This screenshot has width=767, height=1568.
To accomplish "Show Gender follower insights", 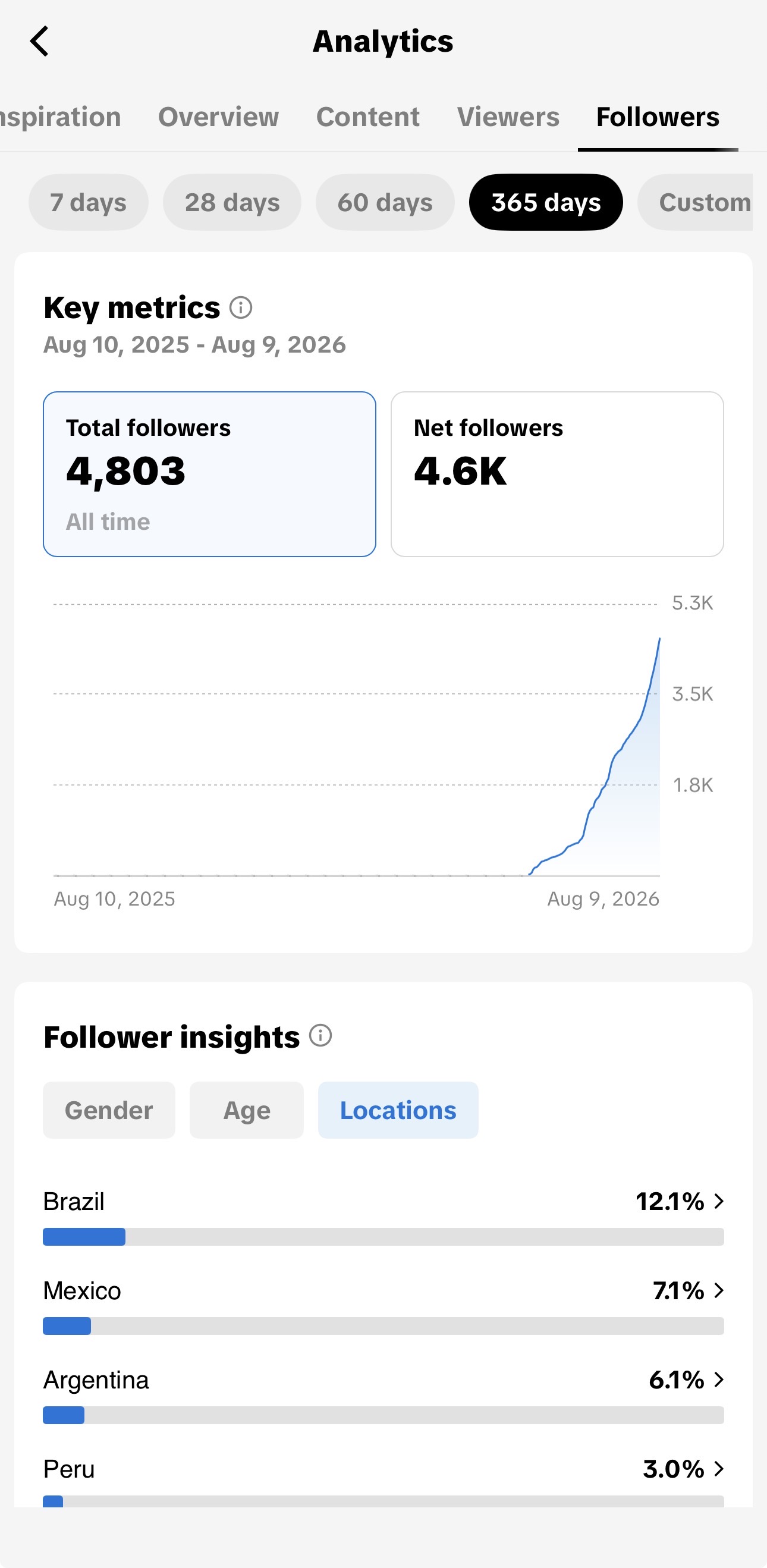I will 109,1110.
